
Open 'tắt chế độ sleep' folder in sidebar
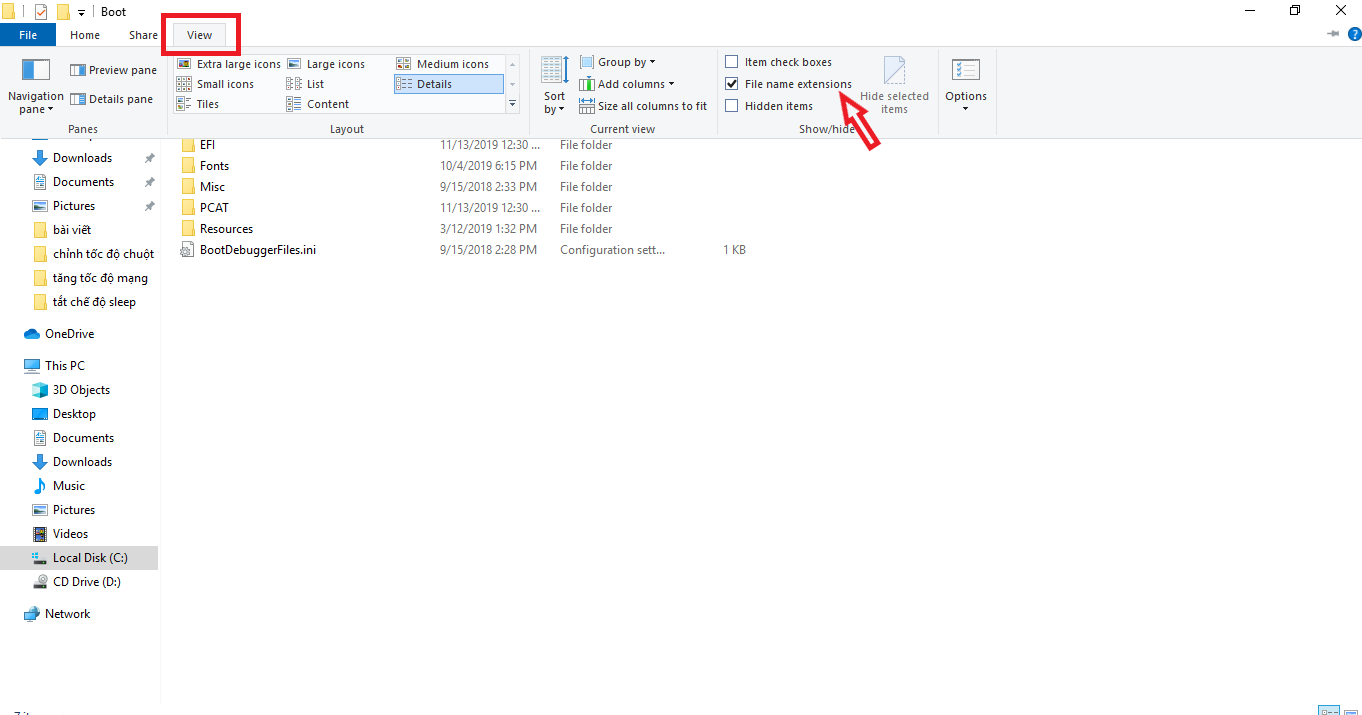coord(94,302)
